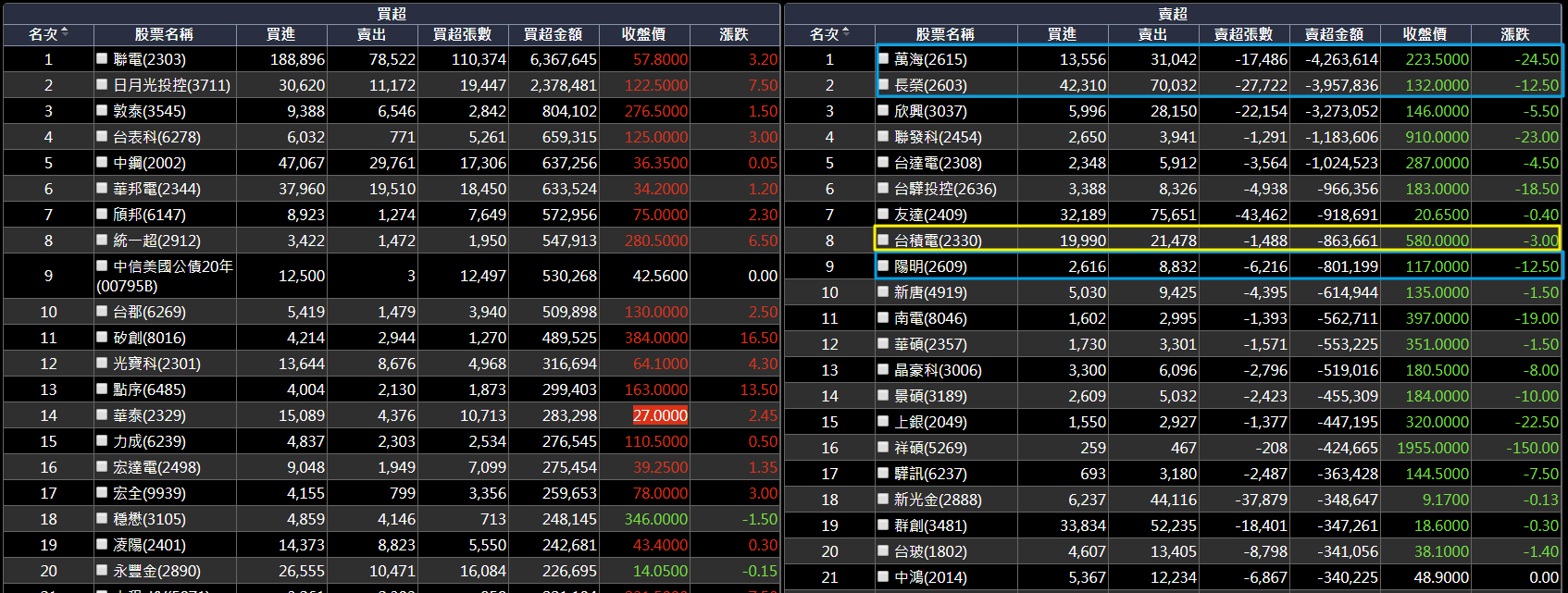The width and height of the screenshot is (1568, 593).
Task: Click the sort arrows beside 名次 in the 買超 table
Action: [64, 33]
